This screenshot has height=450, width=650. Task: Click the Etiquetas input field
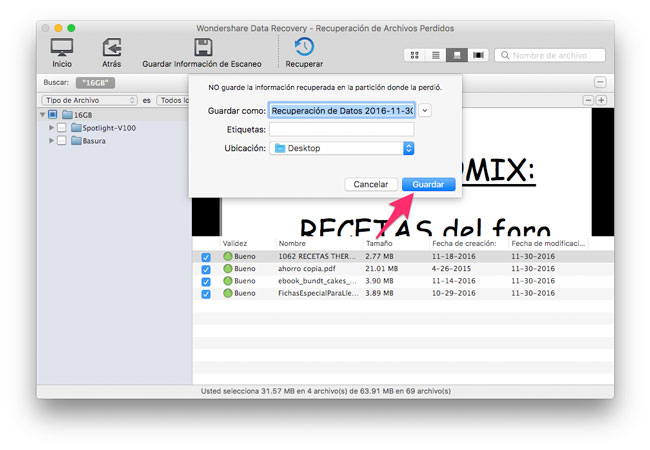[341, 129]
